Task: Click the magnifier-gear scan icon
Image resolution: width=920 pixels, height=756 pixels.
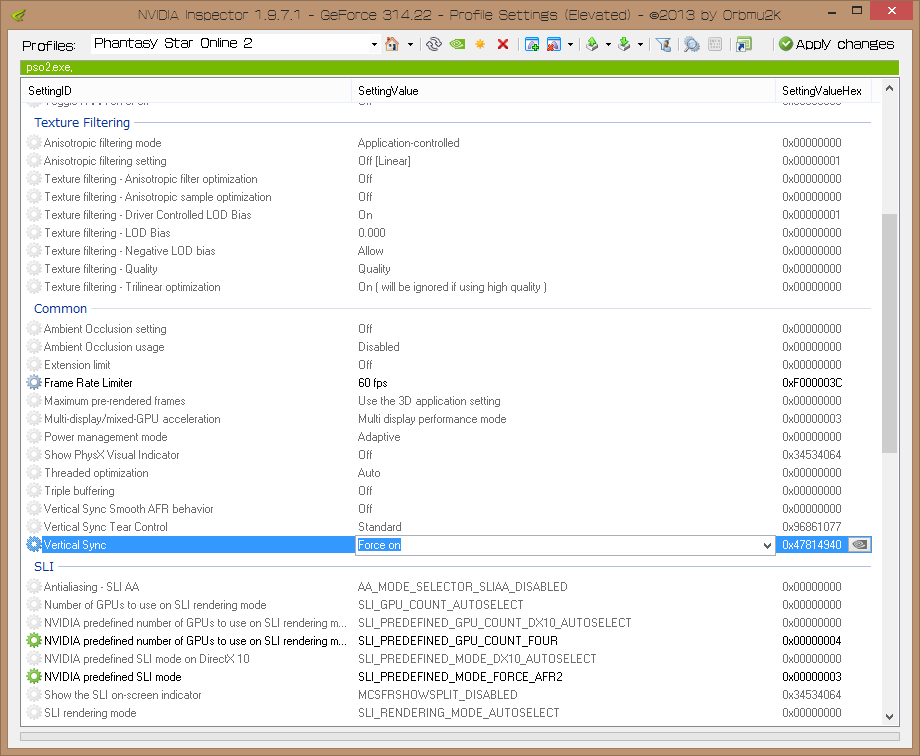Action: (692, 44)
